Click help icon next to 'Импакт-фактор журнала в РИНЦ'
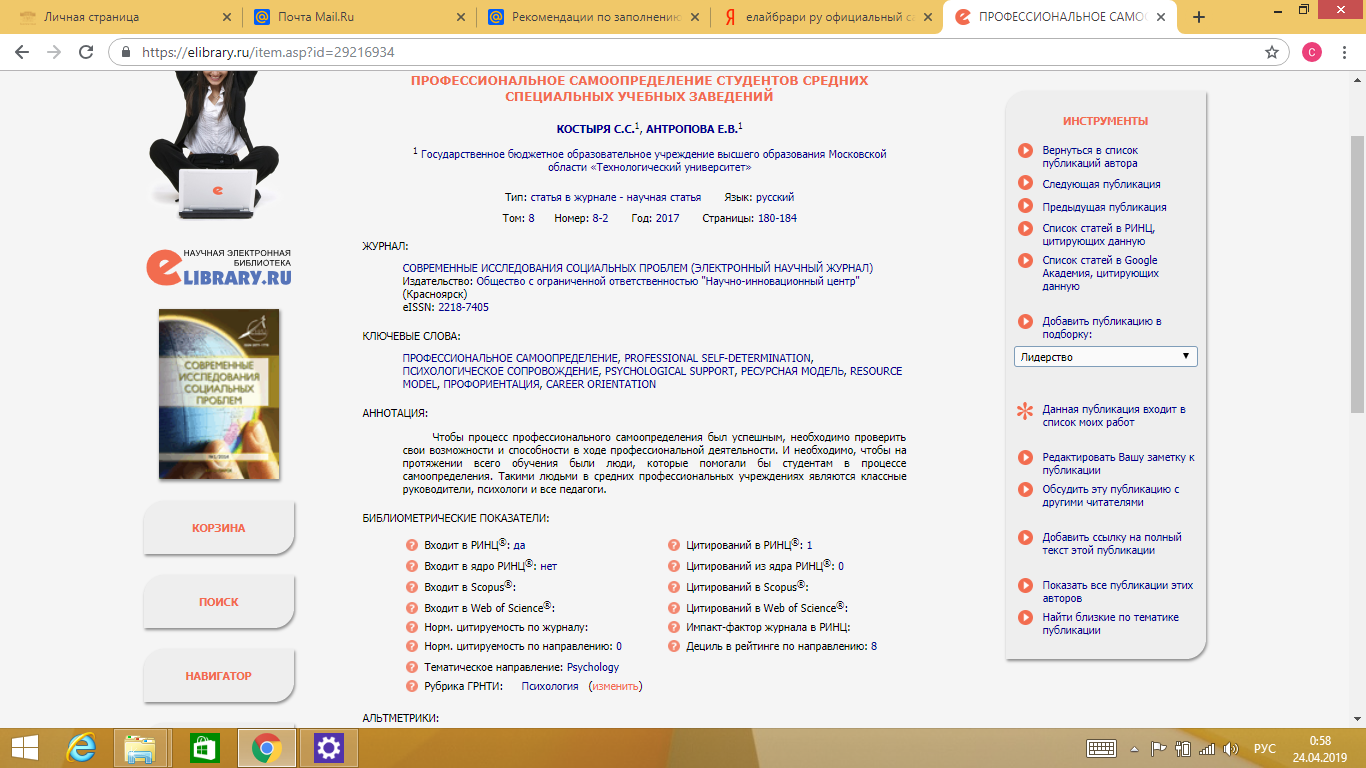The height and width of the screenshot is (768, 1366). pos(674,627)
